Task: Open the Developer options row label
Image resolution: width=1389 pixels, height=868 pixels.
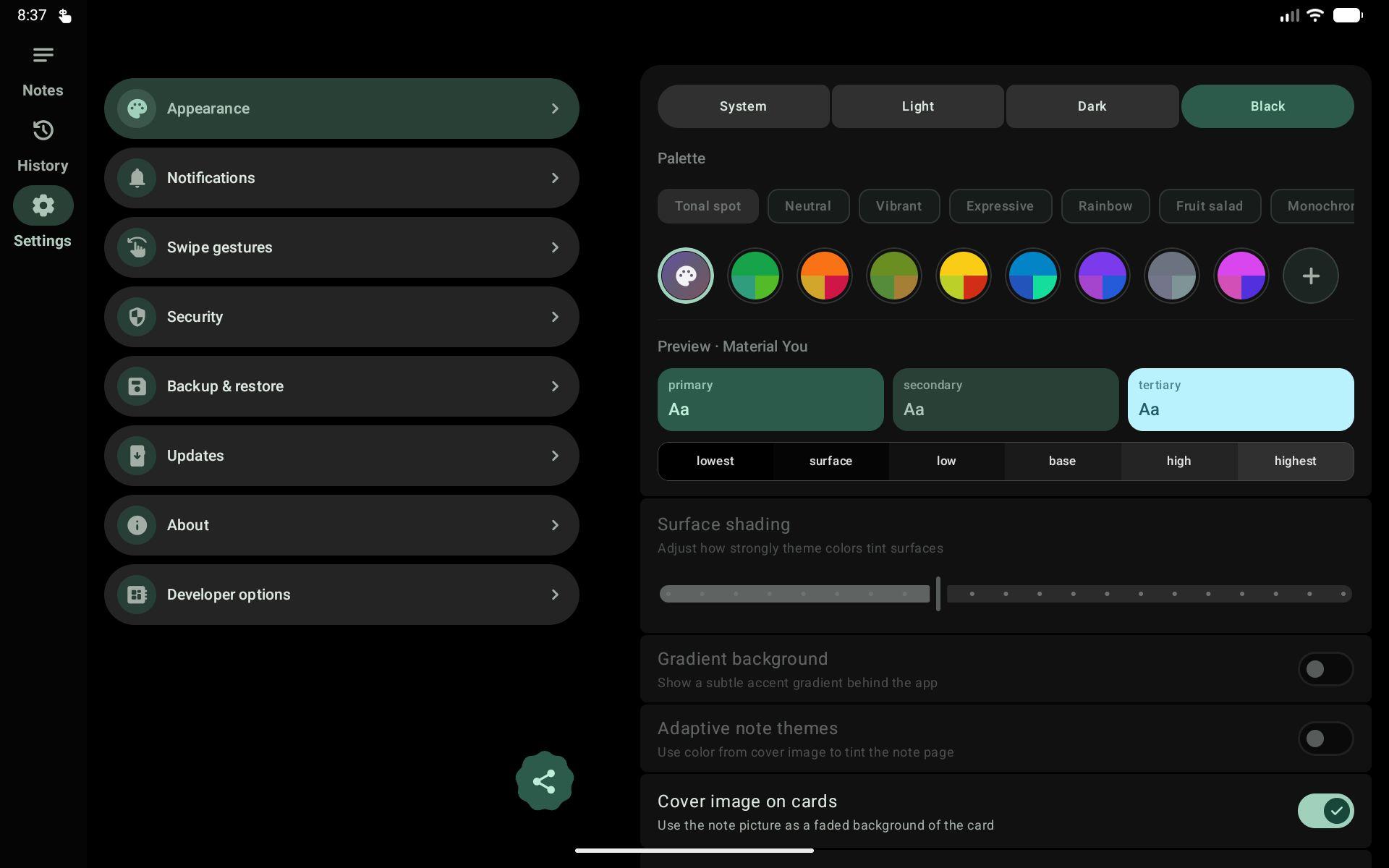Action: point(229,595)
